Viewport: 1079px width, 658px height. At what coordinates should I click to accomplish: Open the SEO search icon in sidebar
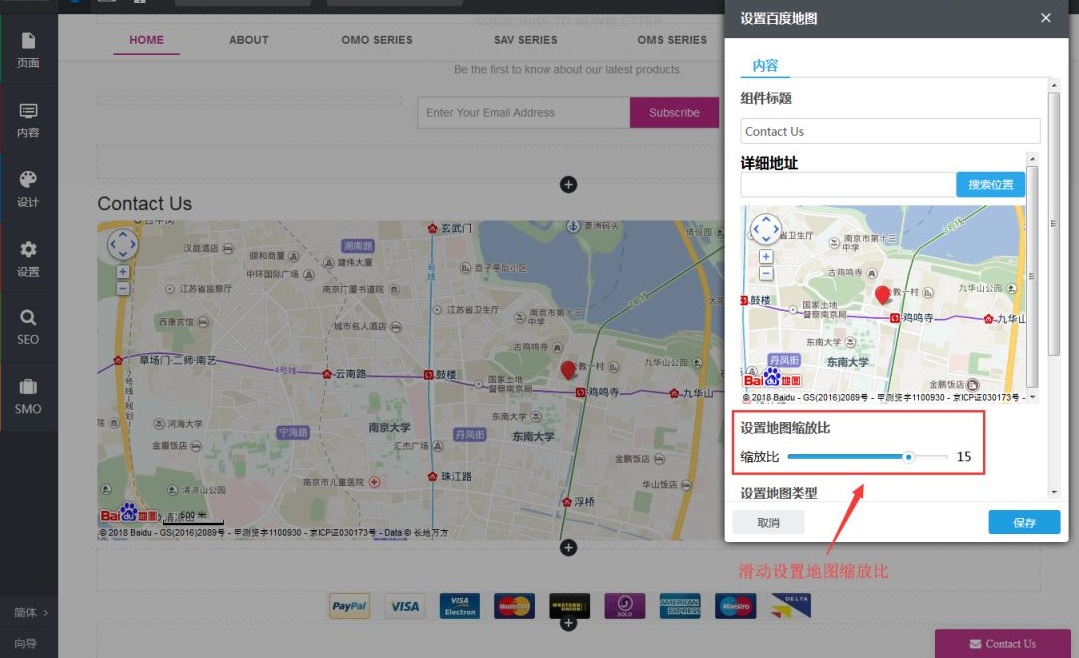coord(28,326)
